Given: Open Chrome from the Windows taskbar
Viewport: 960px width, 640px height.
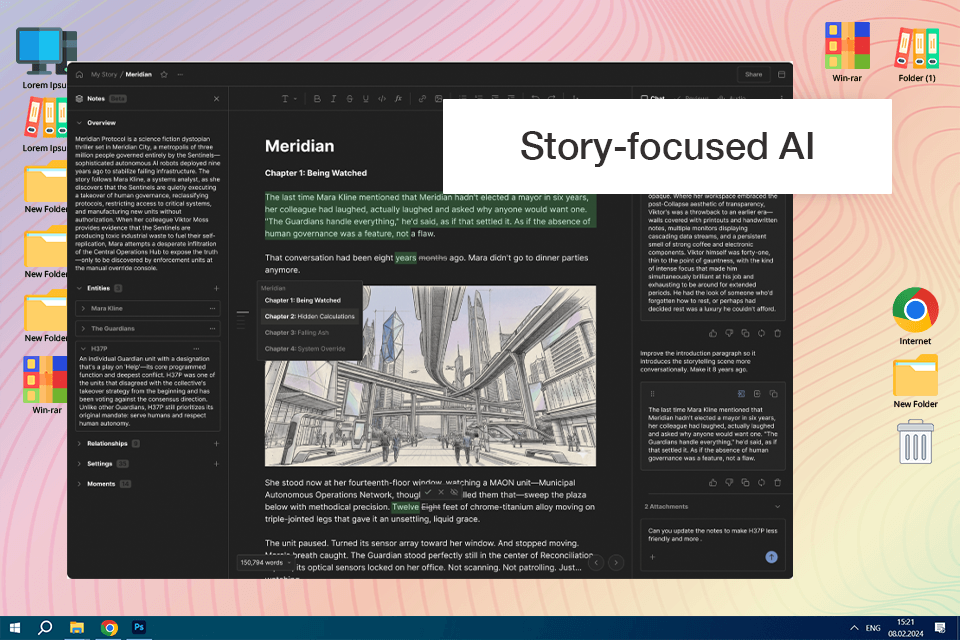Looking at the screenshot, I should (x=110, y=628).
